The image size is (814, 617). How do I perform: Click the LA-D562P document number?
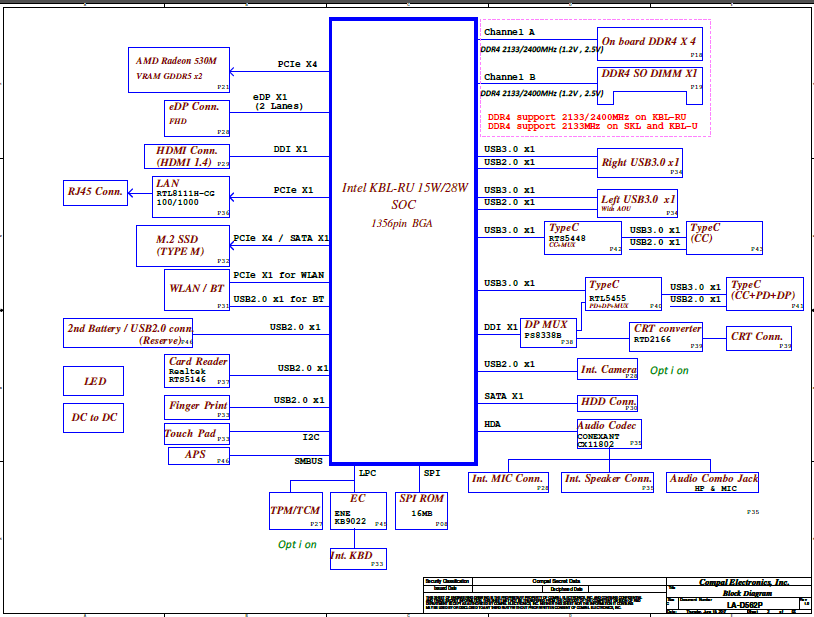(x=744, y=605)
